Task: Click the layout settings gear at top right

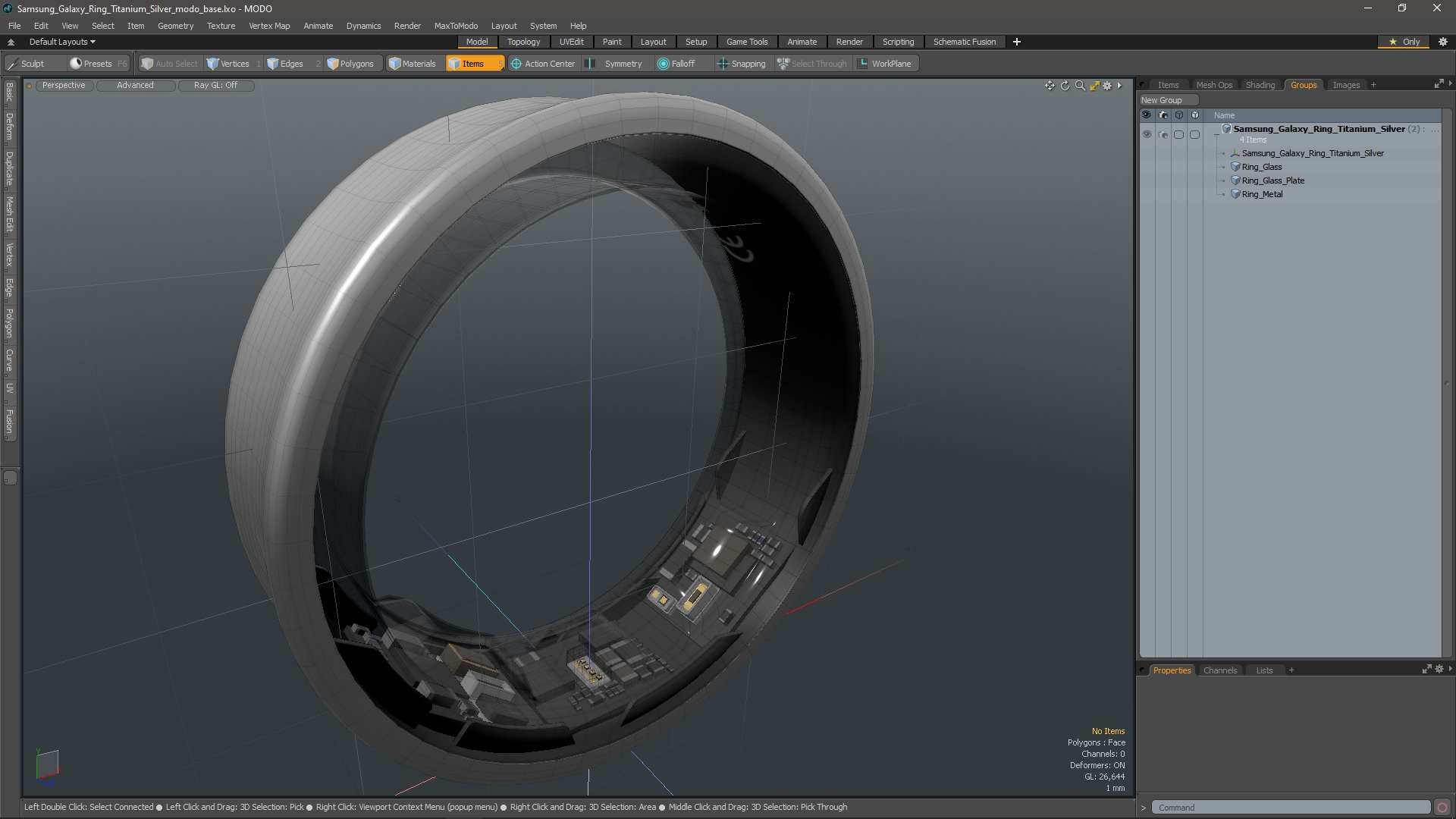Action: (1442, 42)
